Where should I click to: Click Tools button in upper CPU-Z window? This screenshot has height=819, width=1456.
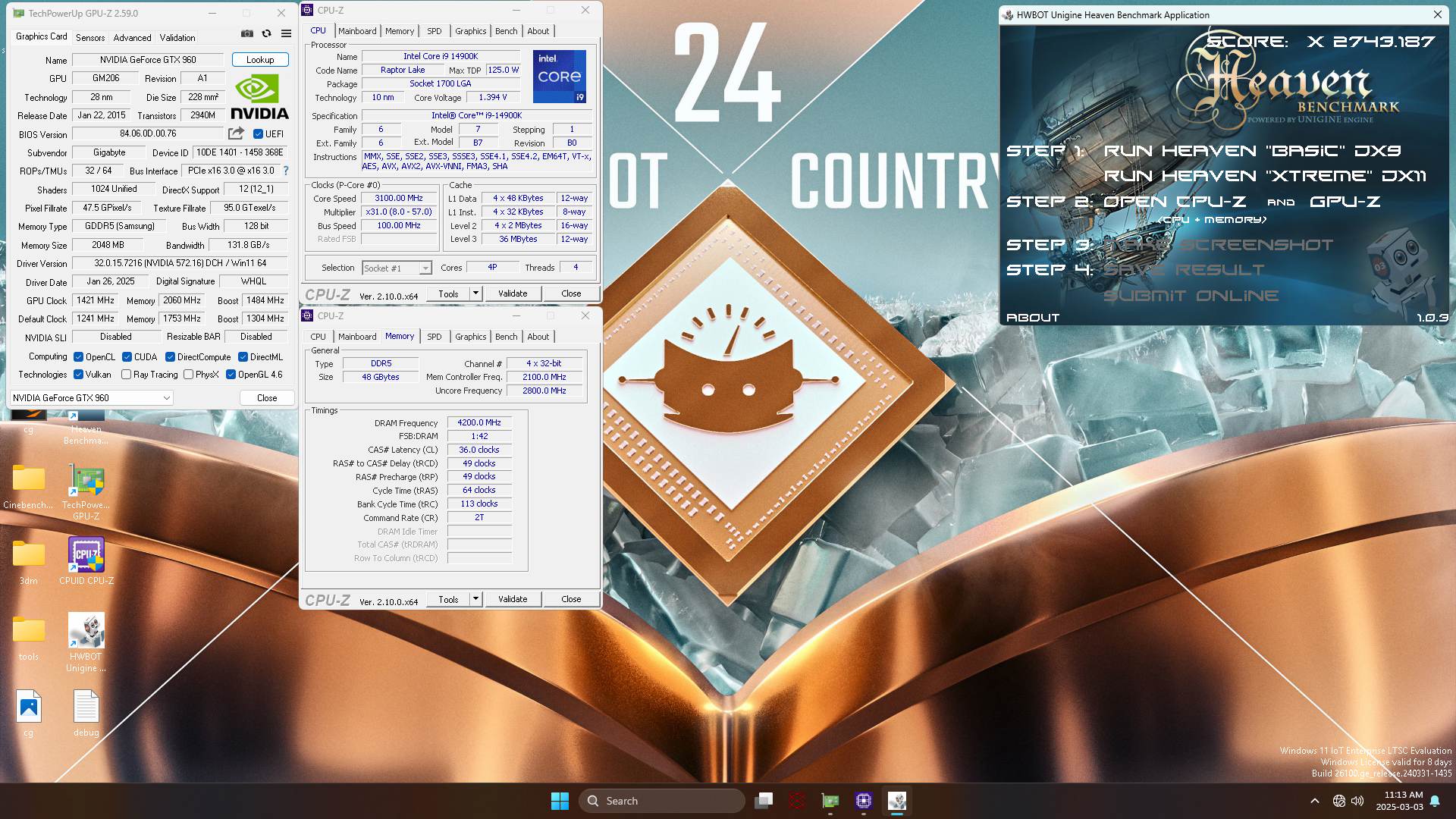point(448,293)
